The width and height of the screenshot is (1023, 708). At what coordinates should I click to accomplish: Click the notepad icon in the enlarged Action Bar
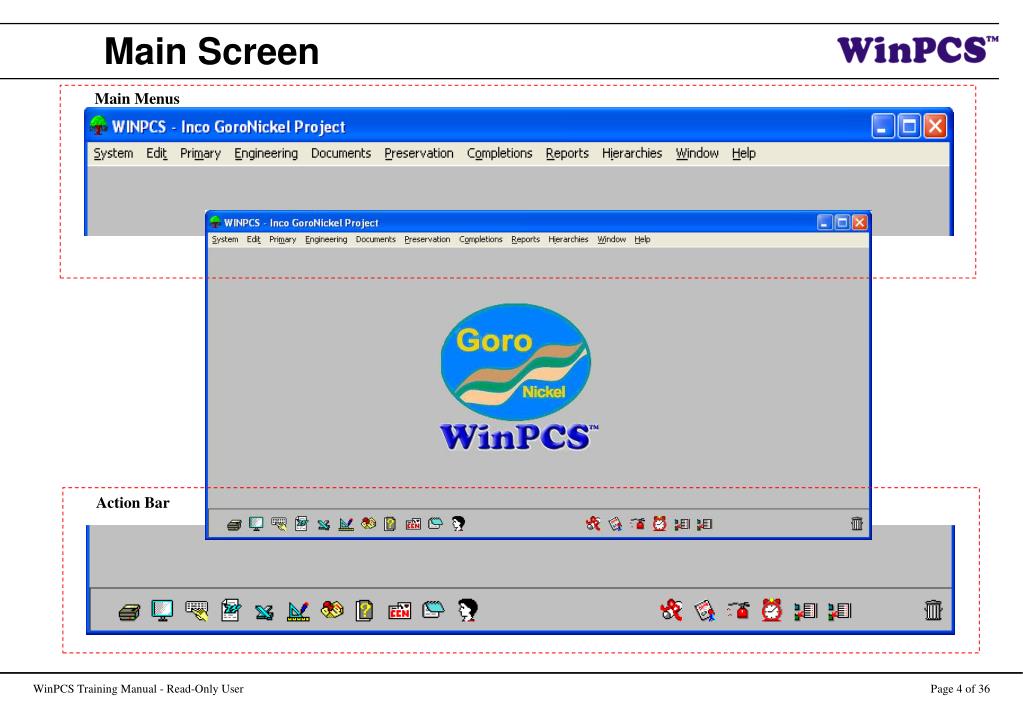pos(433,610)
